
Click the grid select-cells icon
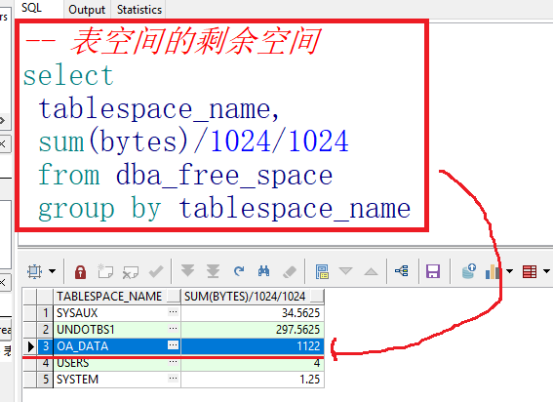(x=35, y=271)
